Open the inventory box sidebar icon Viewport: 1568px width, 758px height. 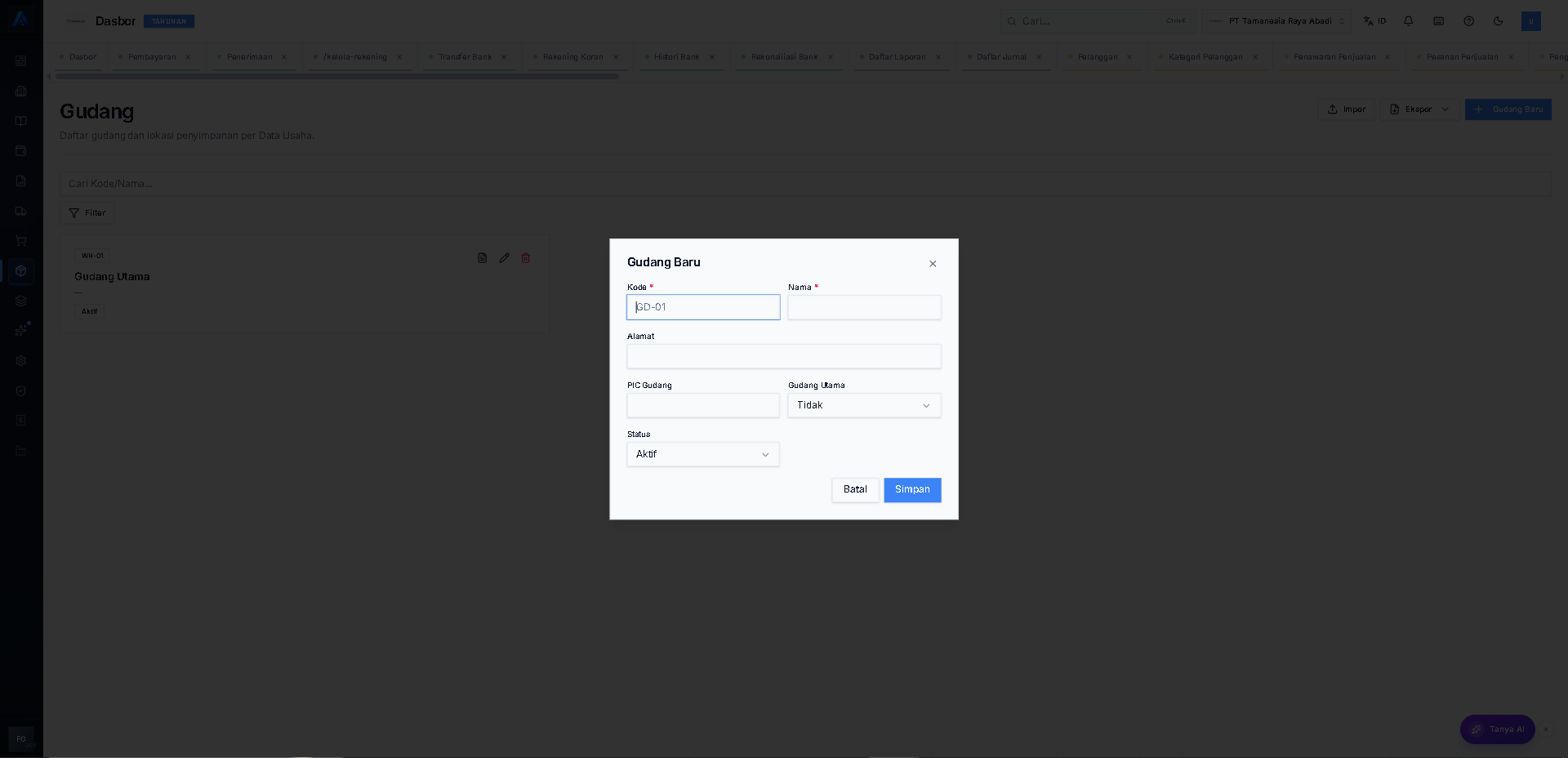pyautogui.click(x=21, y=270)
